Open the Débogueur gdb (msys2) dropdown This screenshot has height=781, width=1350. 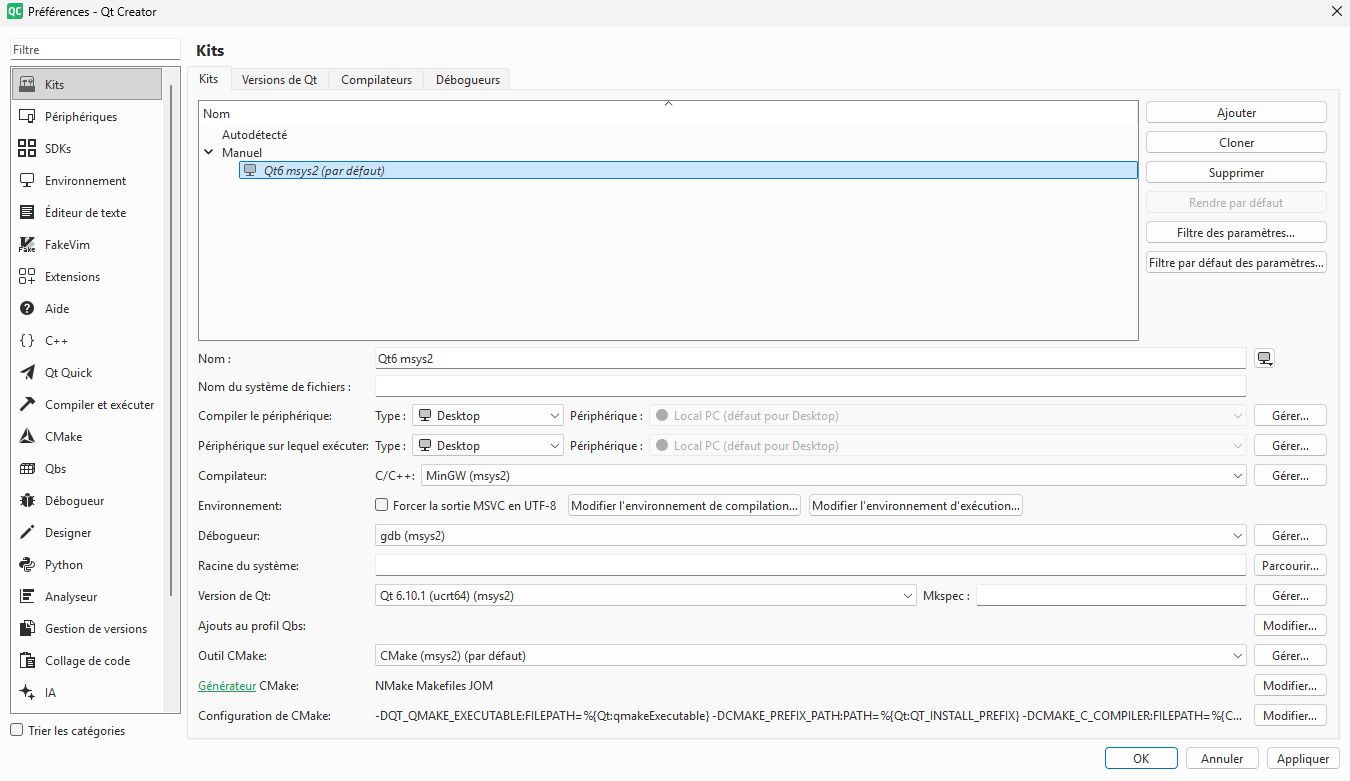pos(810,536)
